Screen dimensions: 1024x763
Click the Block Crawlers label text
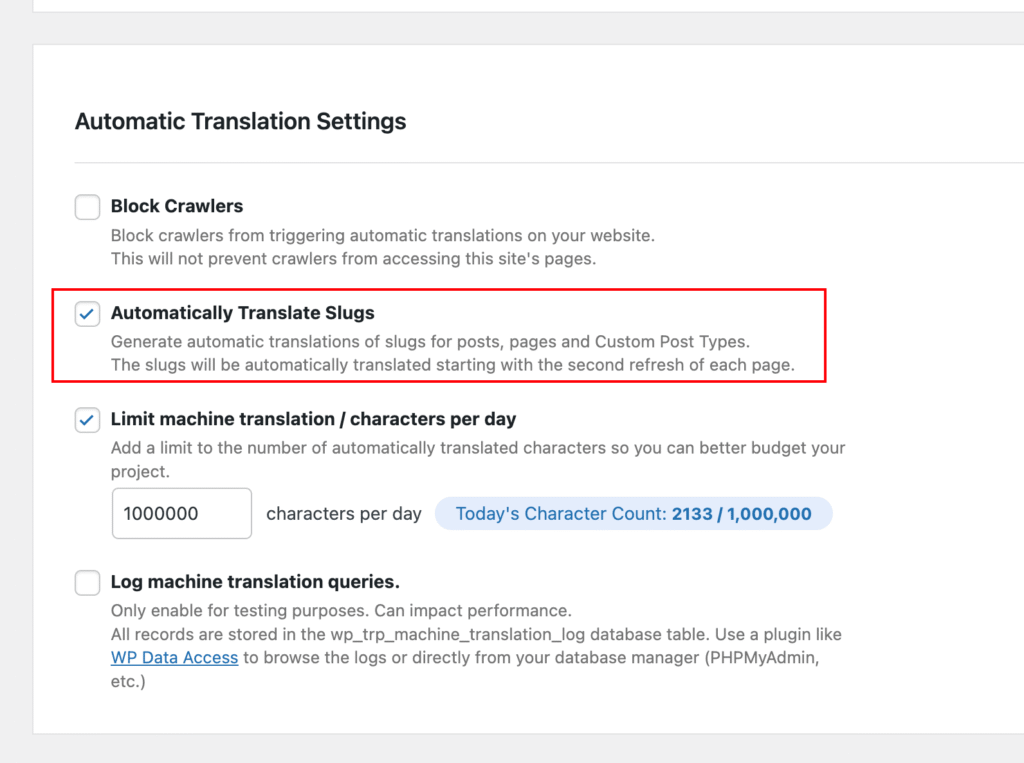point(177,206)
